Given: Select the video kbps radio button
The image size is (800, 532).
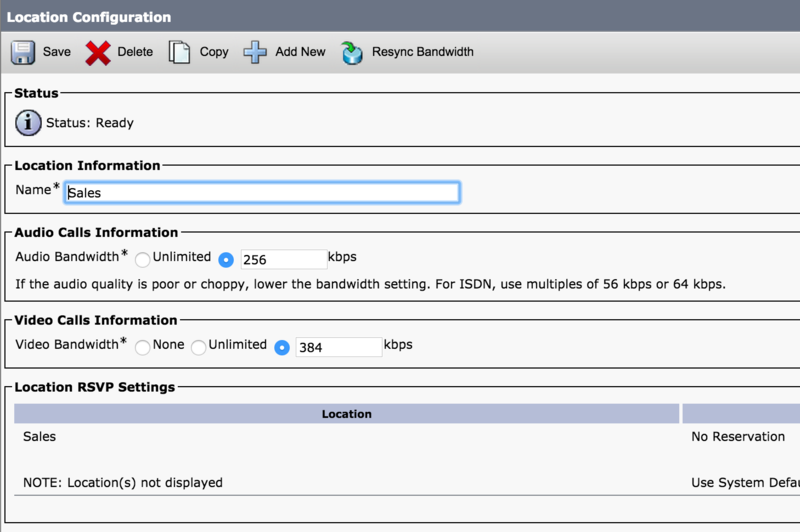Looking at the screenshot, I should [282, 347].
